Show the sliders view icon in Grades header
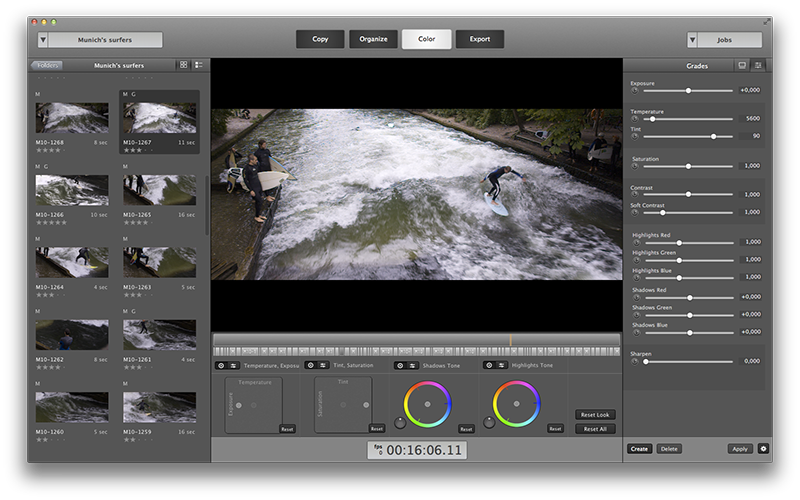 [758, 65]
